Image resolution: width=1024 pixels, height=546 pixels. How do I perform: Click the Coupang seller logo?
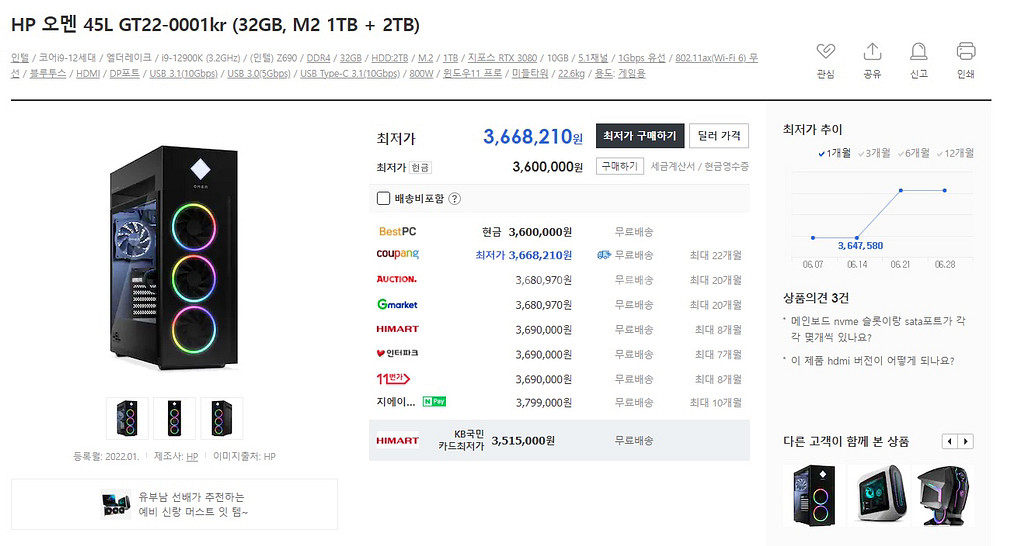tap(398, 254)
